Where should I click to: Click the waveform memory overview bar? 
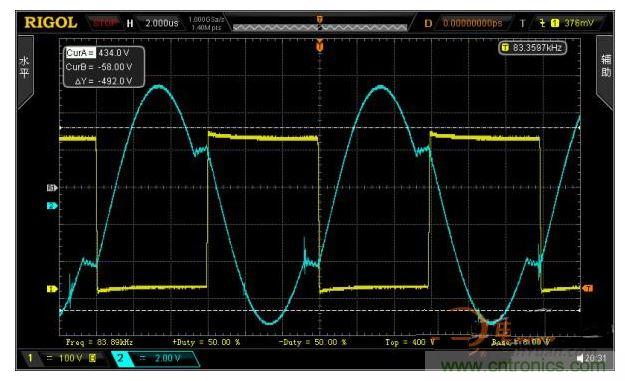coord(320,27)
